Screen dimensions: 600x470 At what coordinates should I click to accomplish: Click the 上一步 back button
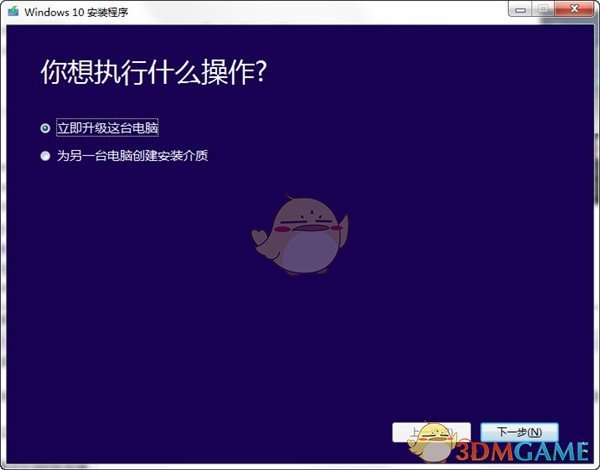[431, 432]
